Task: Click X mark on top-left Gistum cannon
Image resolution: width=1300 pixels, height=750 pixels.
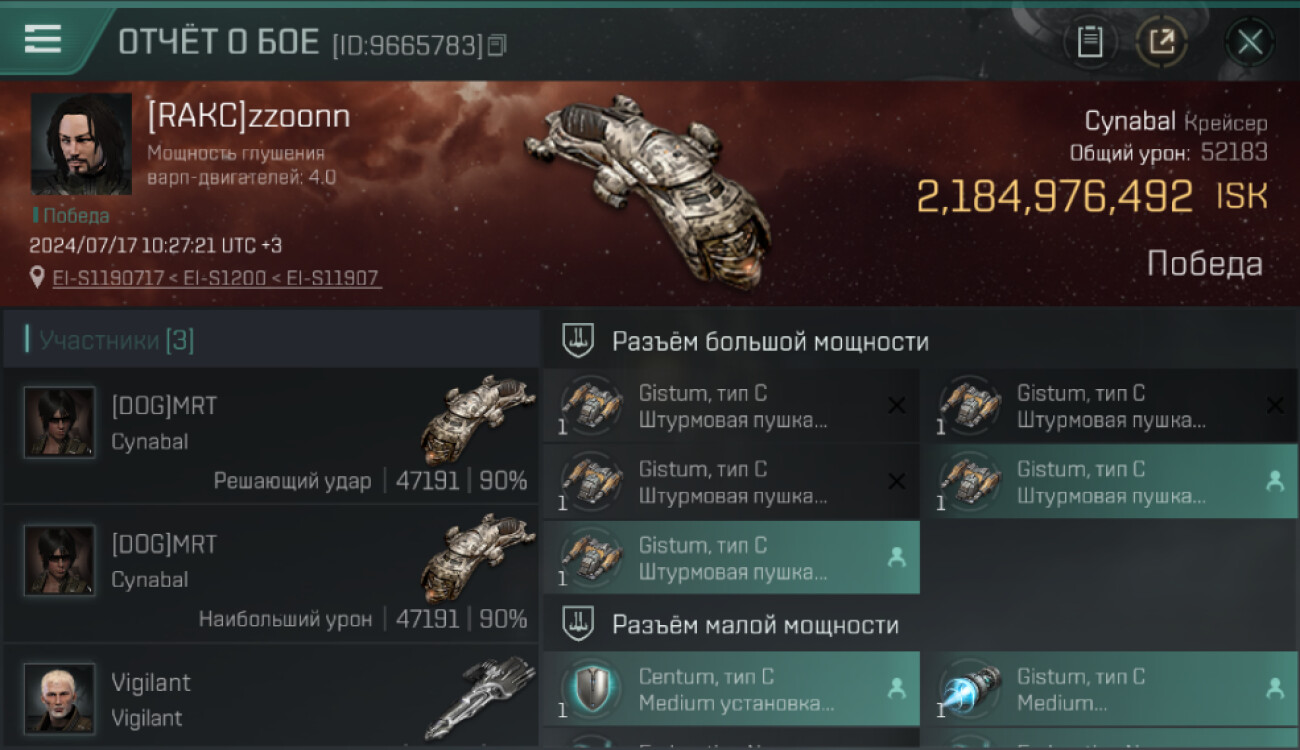Action: click(897, 405)
